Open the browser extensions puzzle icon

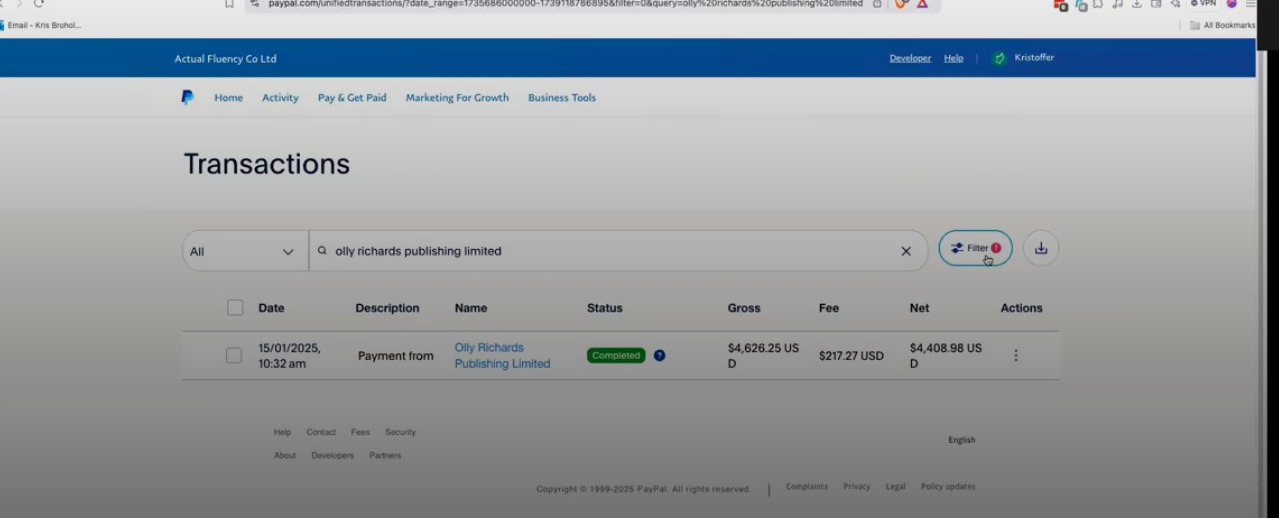[1098, 4]
